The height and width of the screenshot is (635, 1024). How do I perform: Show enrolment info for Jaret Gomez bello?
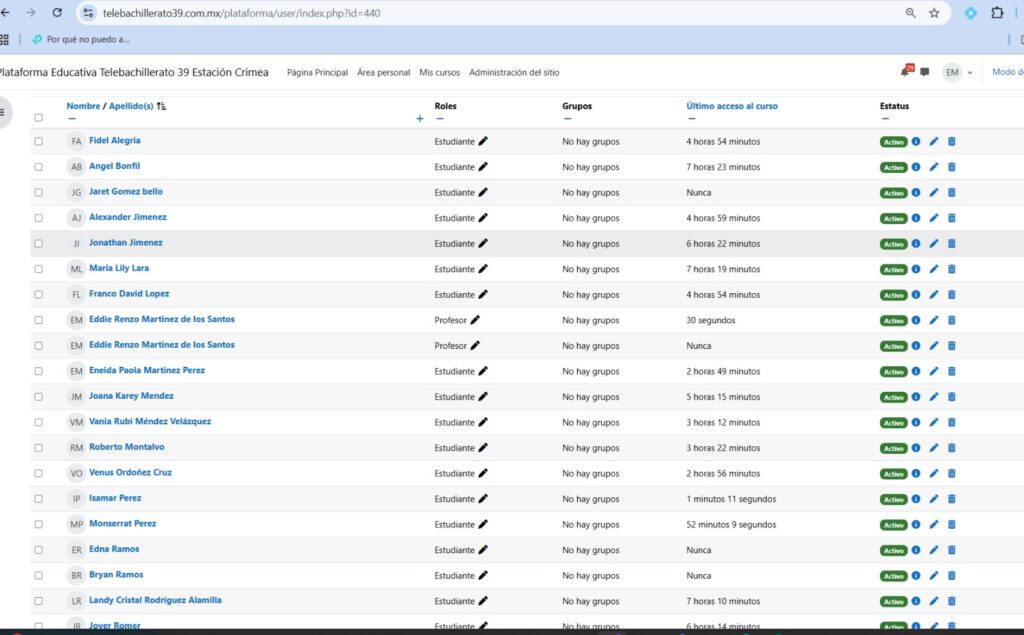(x=915, y=193)
